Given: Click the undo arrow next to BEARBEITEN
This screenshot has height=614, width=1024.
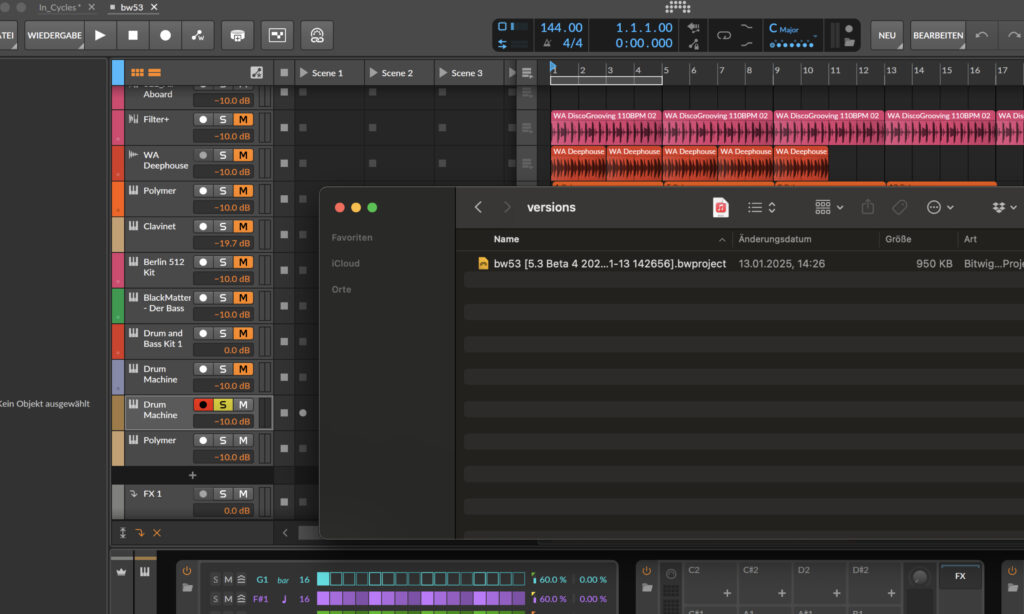Looking at the screenshot, I should 982,35.
